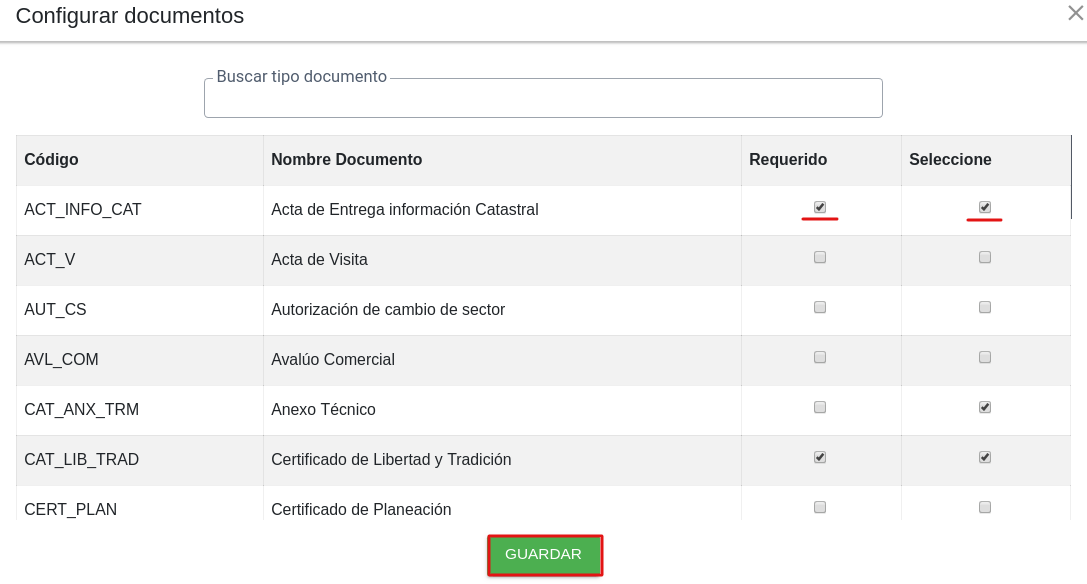Select the Acta de Entrega información Catastral row
Viewport: 1087px width, 584px height.
pos(544,210)
